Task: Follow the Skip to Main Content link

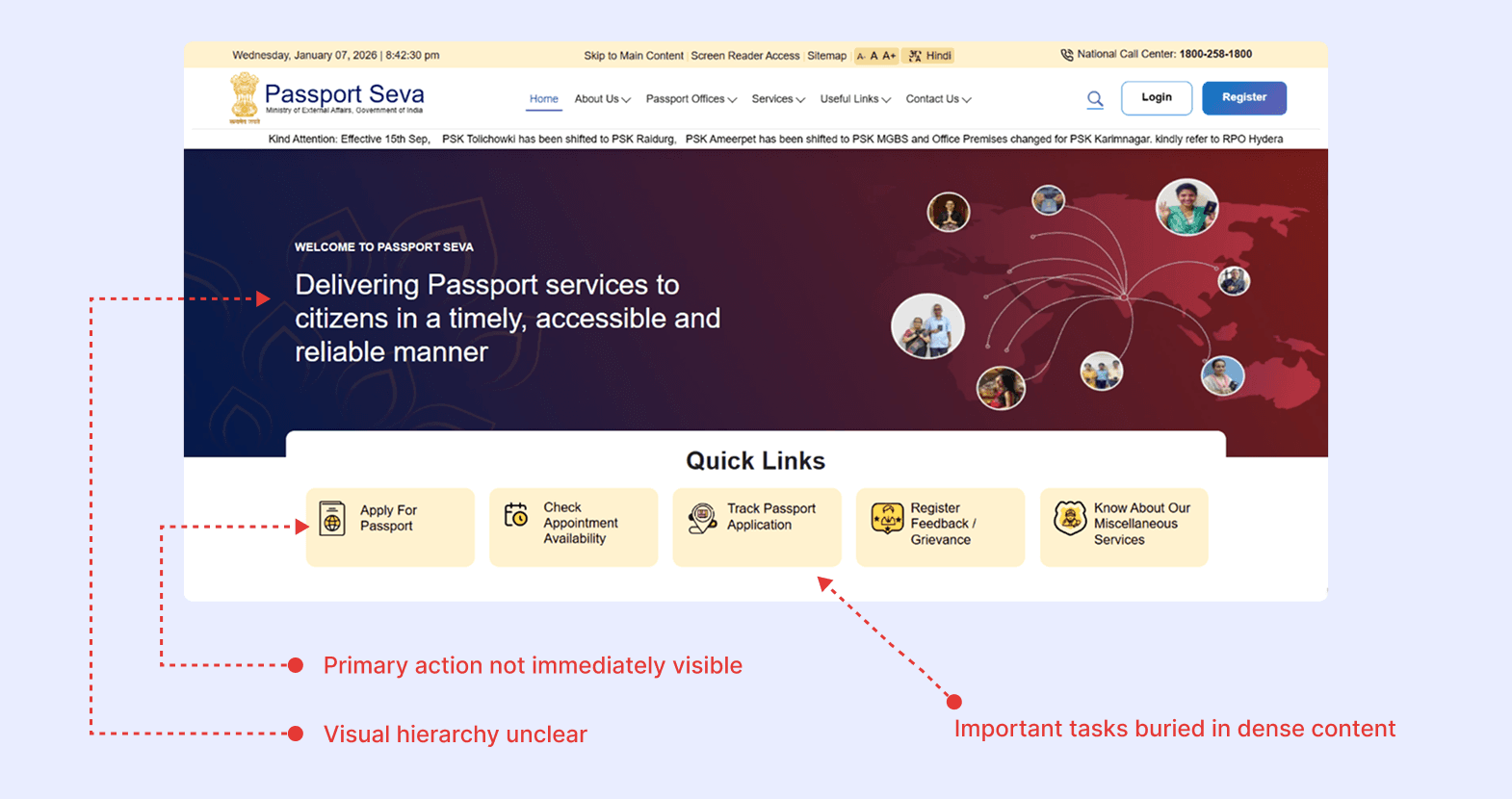Action: tap(634, 56)
